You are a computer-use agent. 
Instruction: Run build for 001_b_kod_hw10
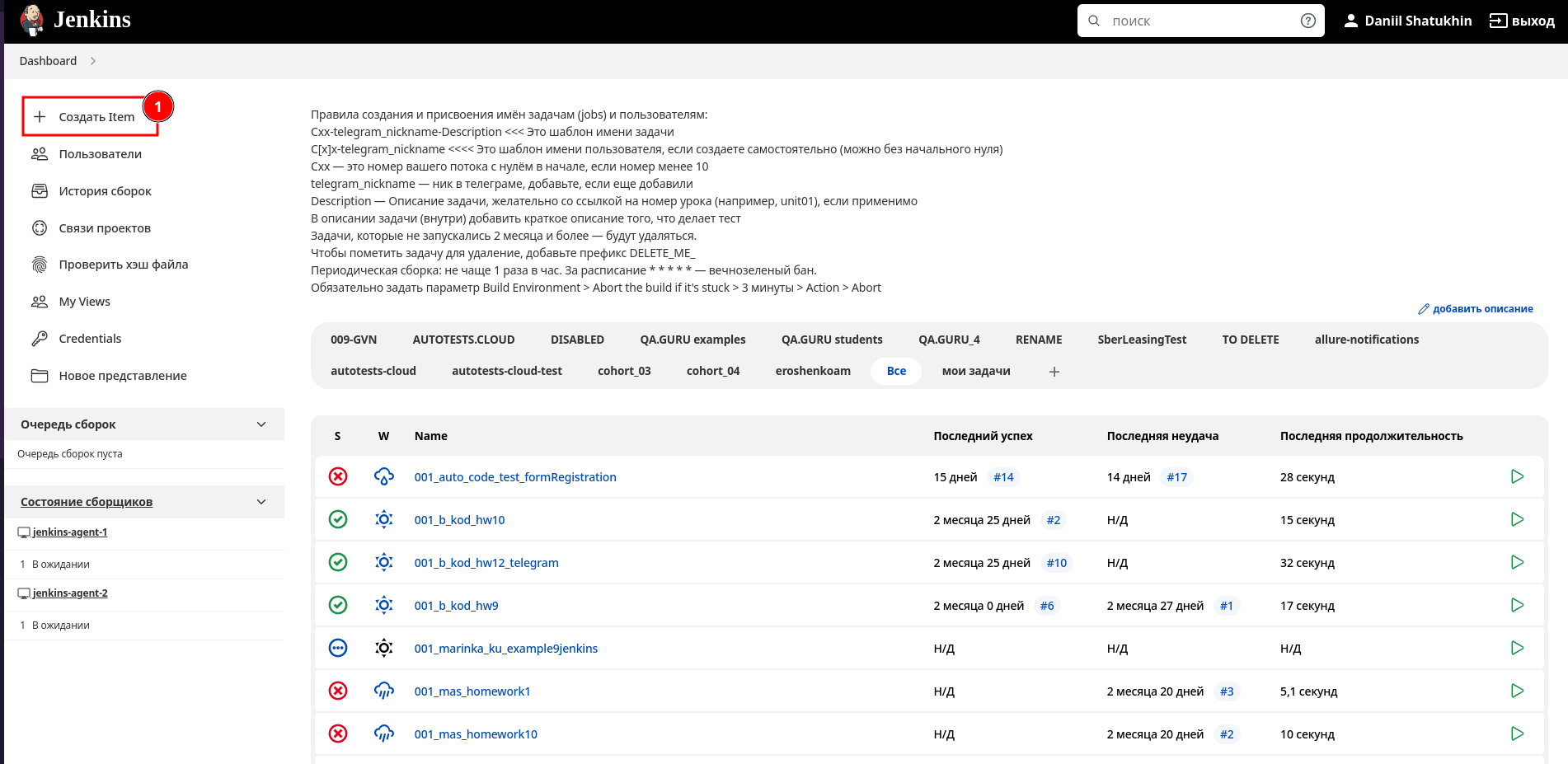point(1517,519)
